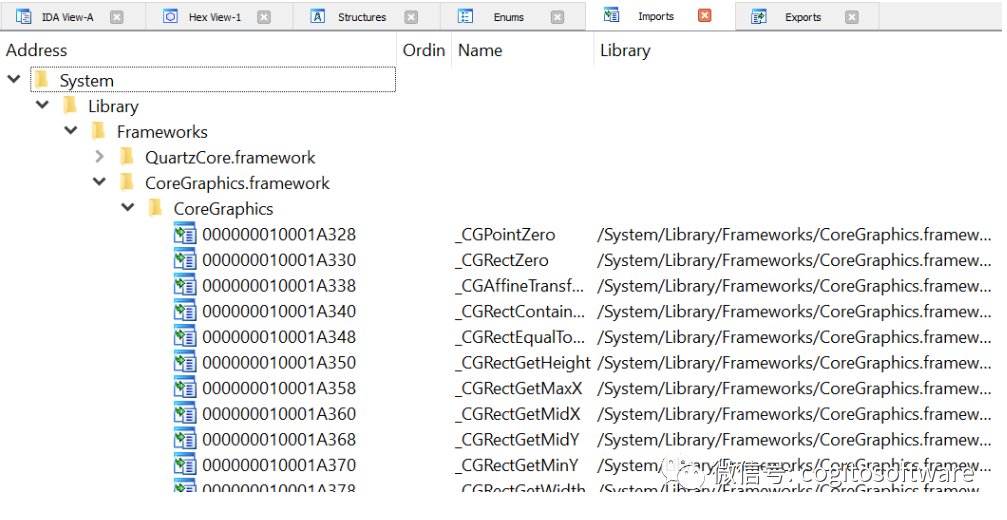Select the _CGRectZero import name
Screen dimensions: 1007x520
point(502,261)
